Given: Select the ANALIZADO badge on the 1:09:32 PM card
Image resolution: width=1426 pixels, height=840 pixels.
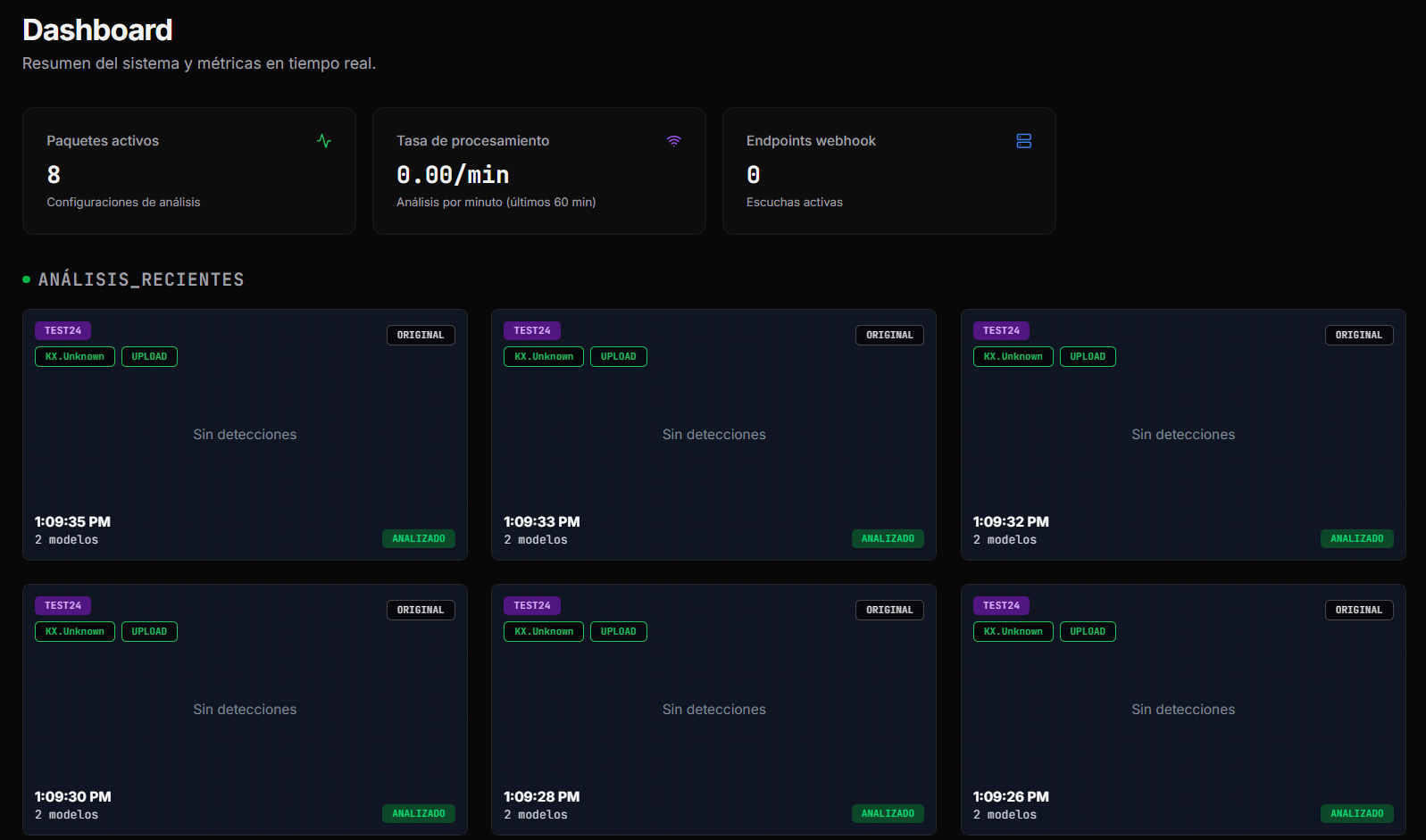Looking at the screenshot, I should point(1357,538).
